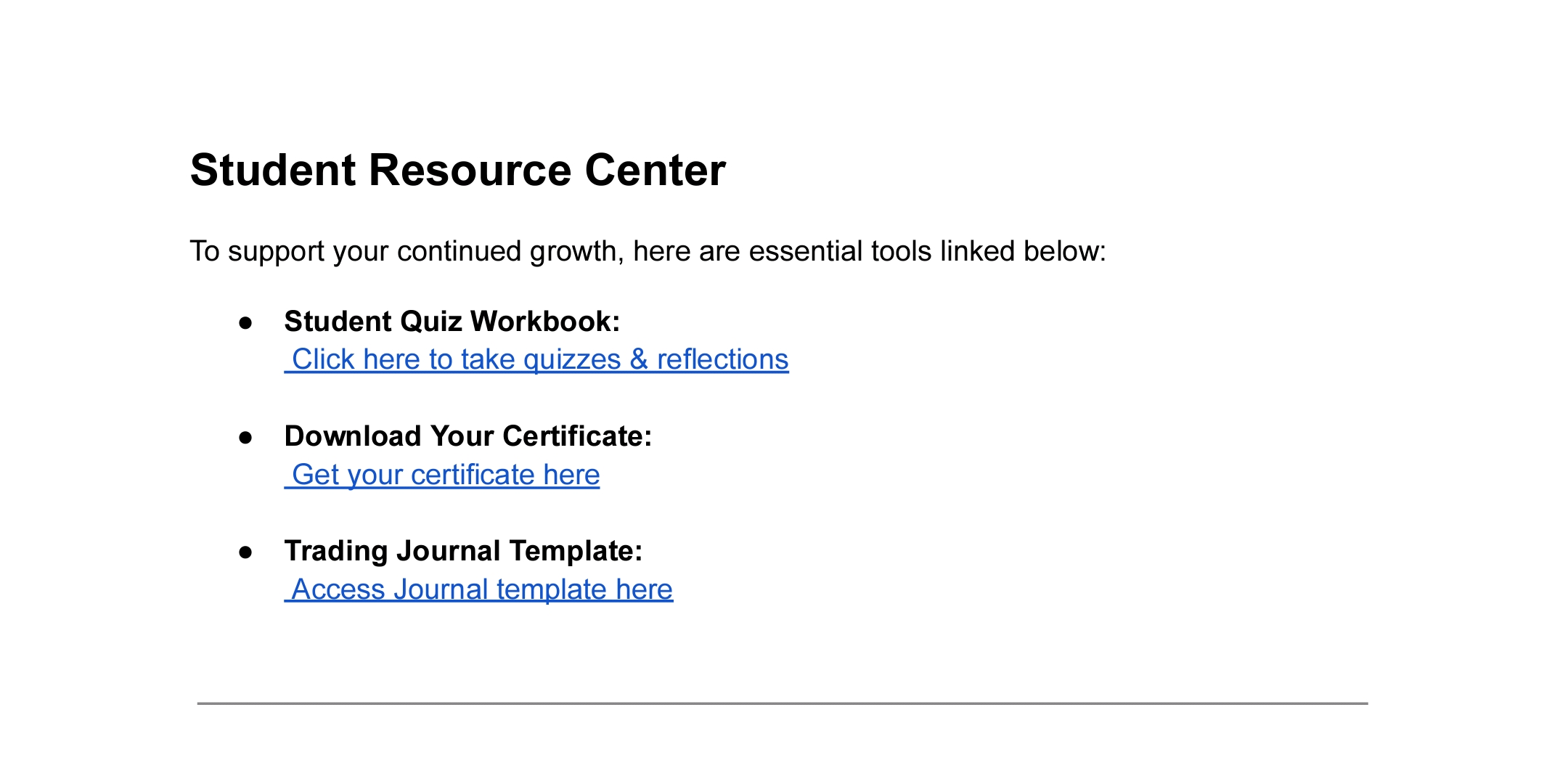Click the 'Student Quiz Workbook:' bold label

(452, 322)
